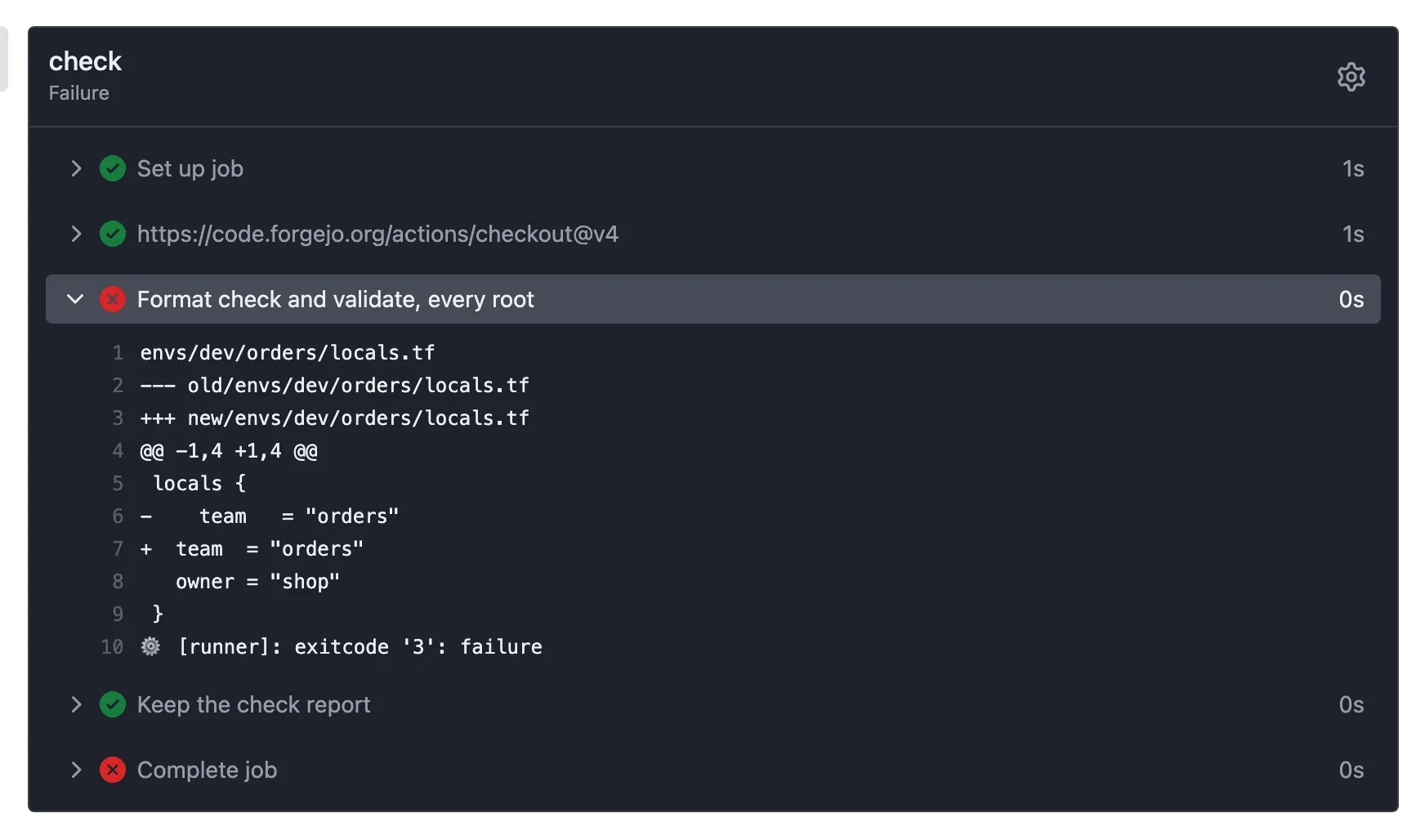Click the 'Failure' status text under check
Image resolution: width=1425 pixels, height=840 pixels.
pos(78,93)
